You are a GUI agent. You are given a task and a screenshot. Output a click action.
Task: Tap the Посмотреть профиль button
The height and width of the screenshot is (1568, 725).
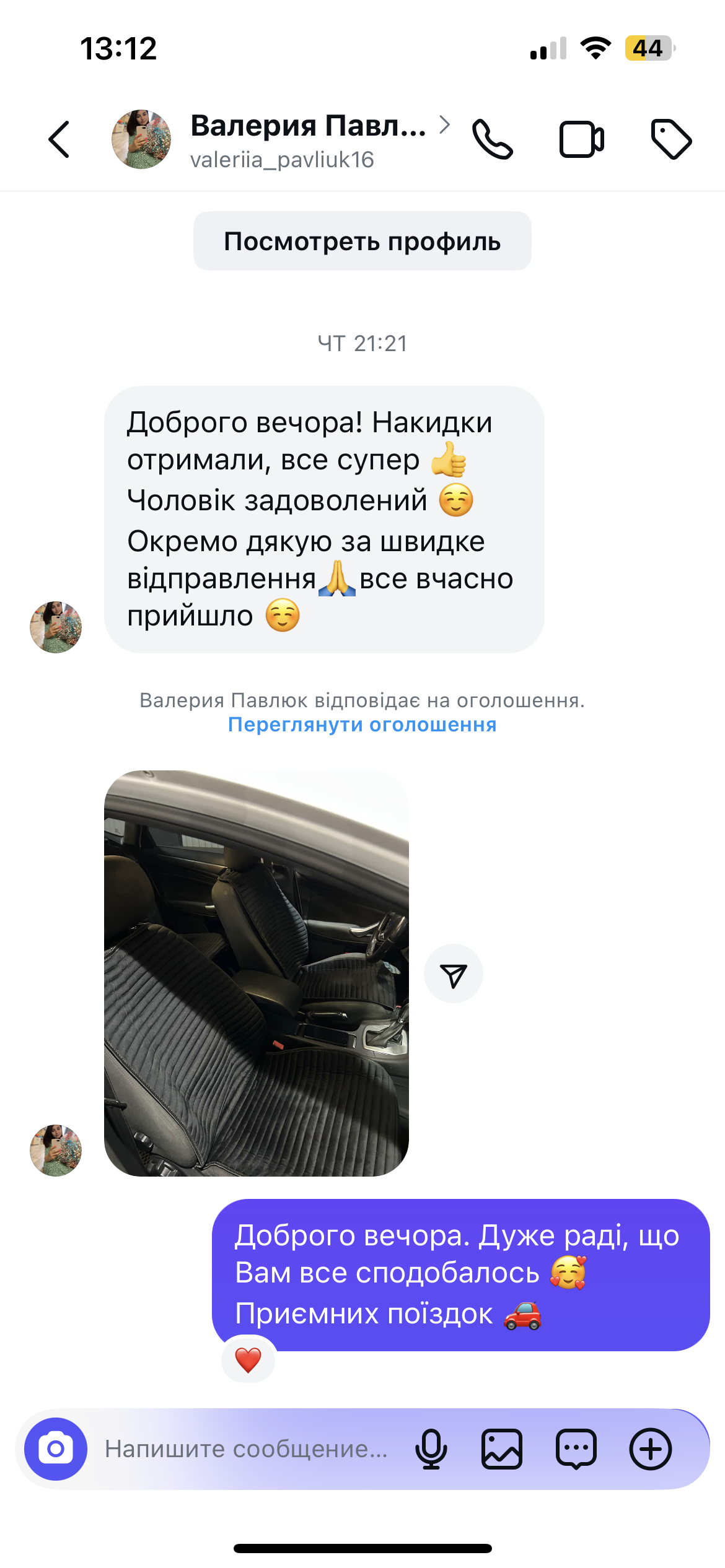pos(362,241)
